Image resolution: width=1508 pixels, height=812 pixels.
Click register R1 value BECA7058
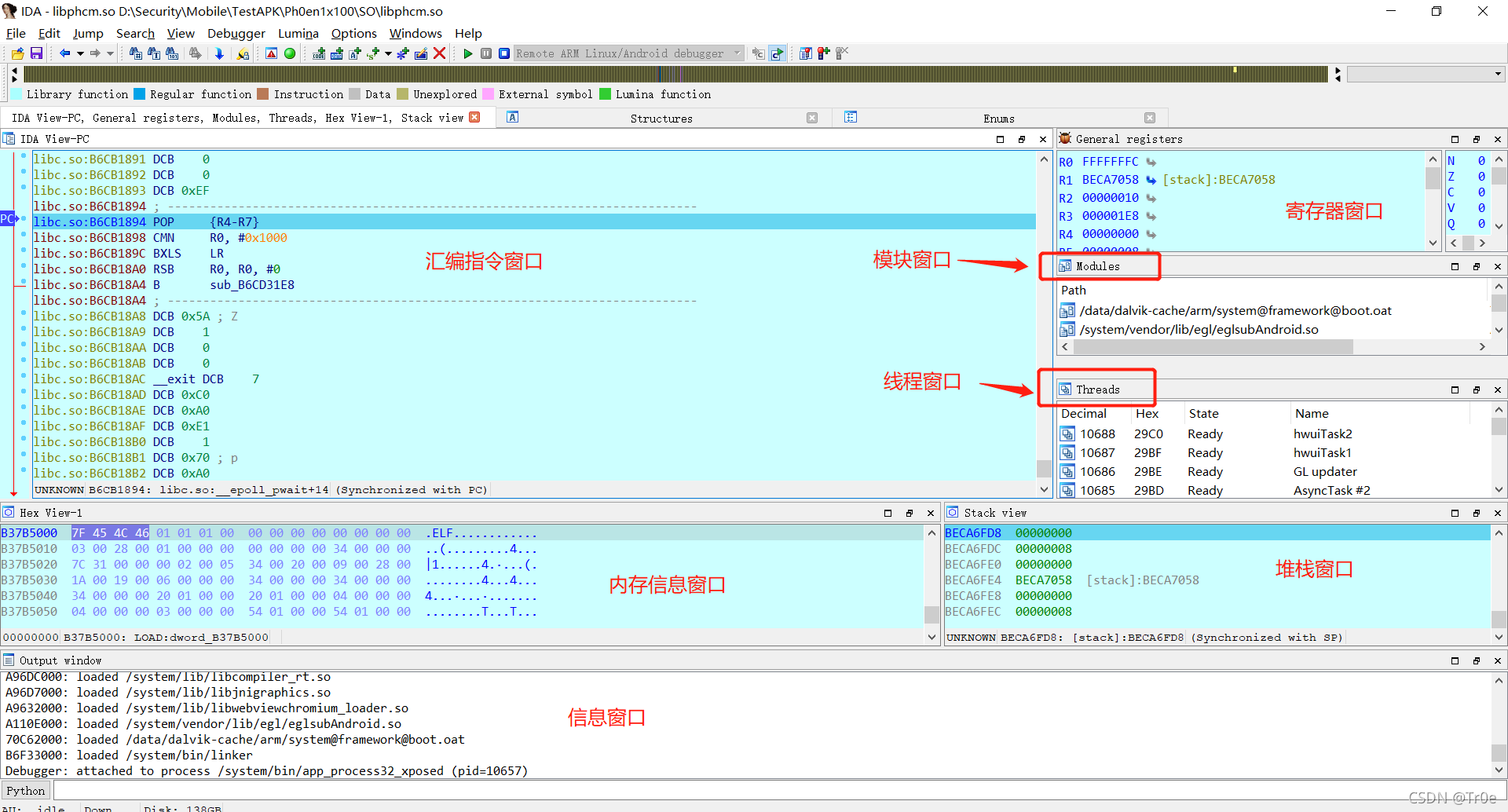[x=1110, y=179]
